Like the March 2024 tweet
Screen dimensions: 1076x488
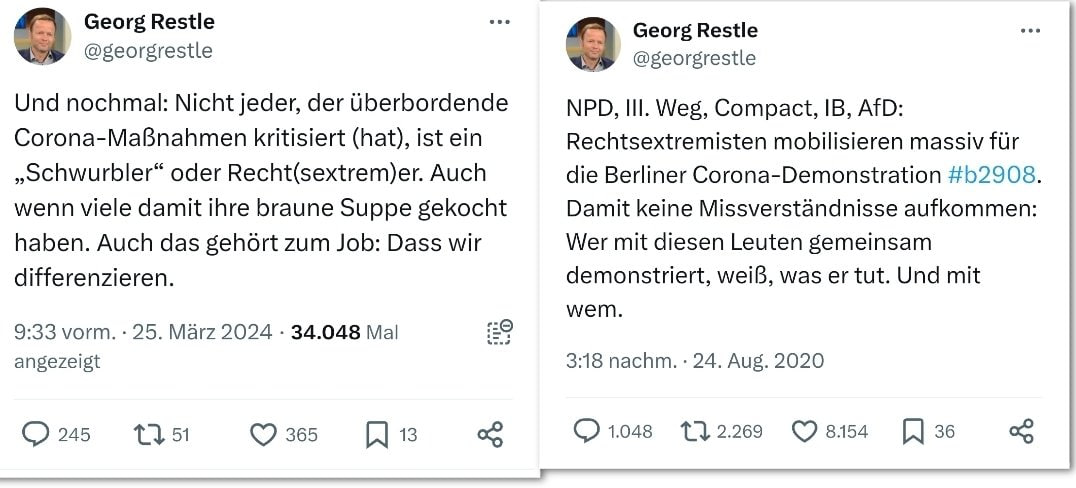pos(263,434)
